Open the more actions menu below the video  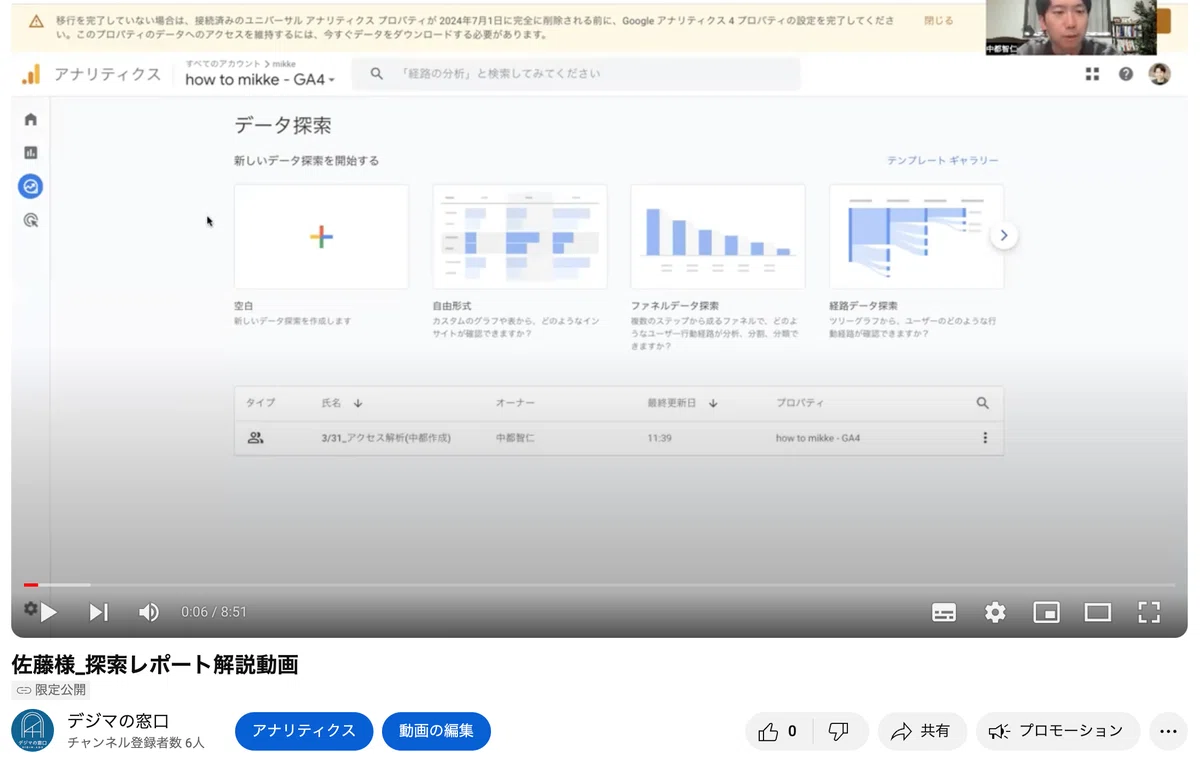(x=1168, y=731)
